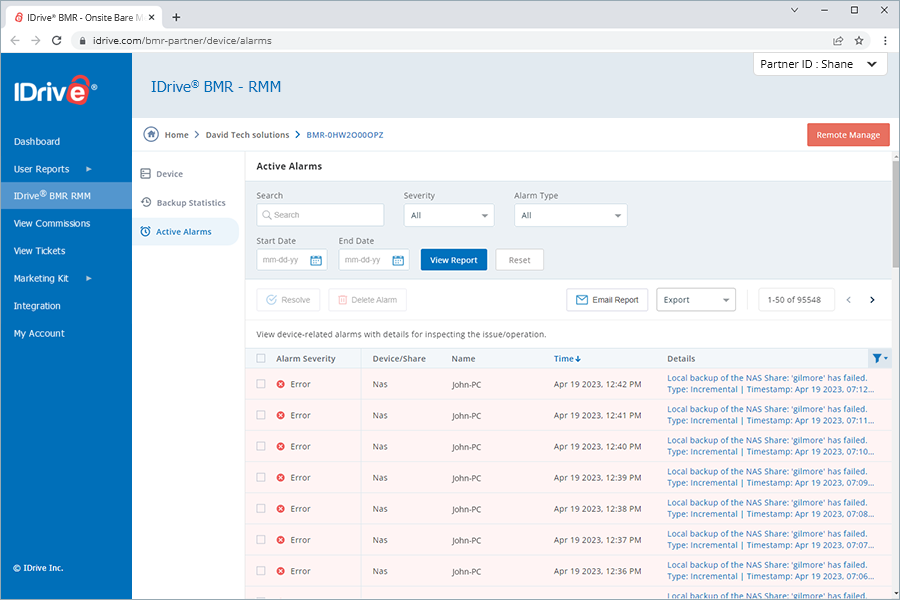Click the Home breadcrumb link

(x=176, y=134)
